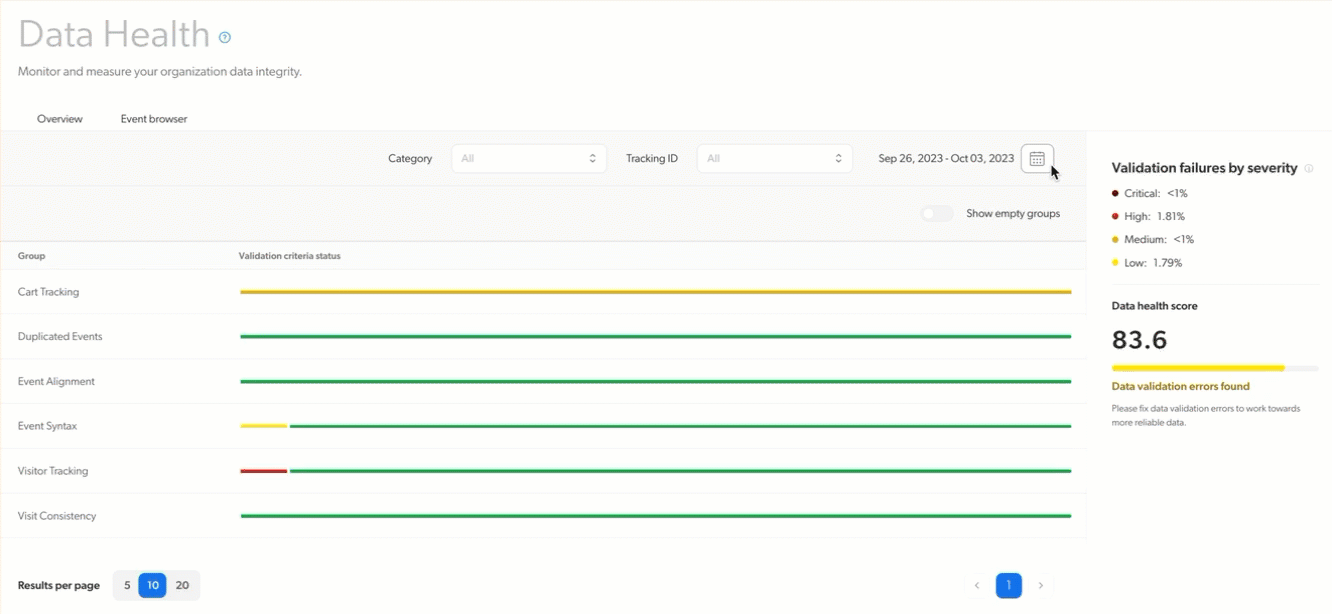The image size is (1332, 614).
Task: Open the Validation failures severity info tooltip
Action: pos(1309,167)
